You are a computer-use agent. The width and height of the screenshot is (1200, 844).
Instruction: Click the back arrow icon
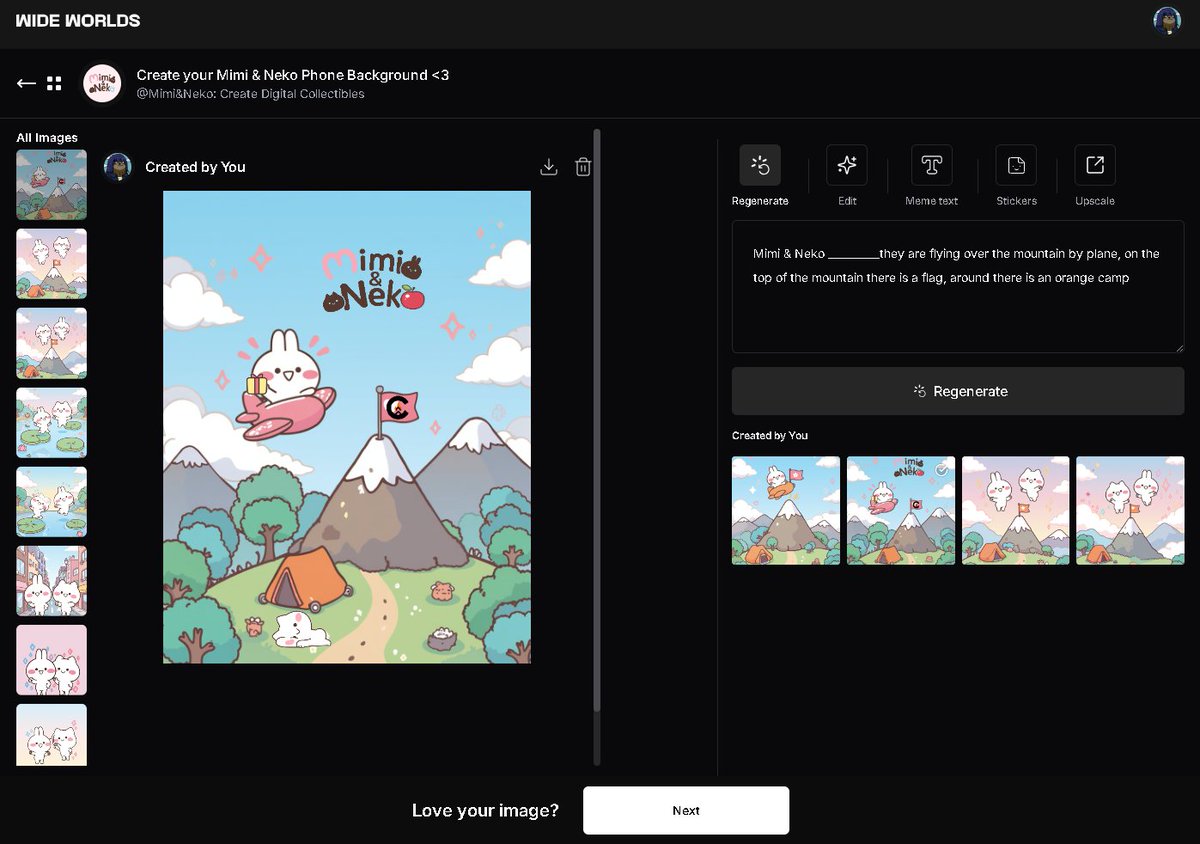[26, 83]
